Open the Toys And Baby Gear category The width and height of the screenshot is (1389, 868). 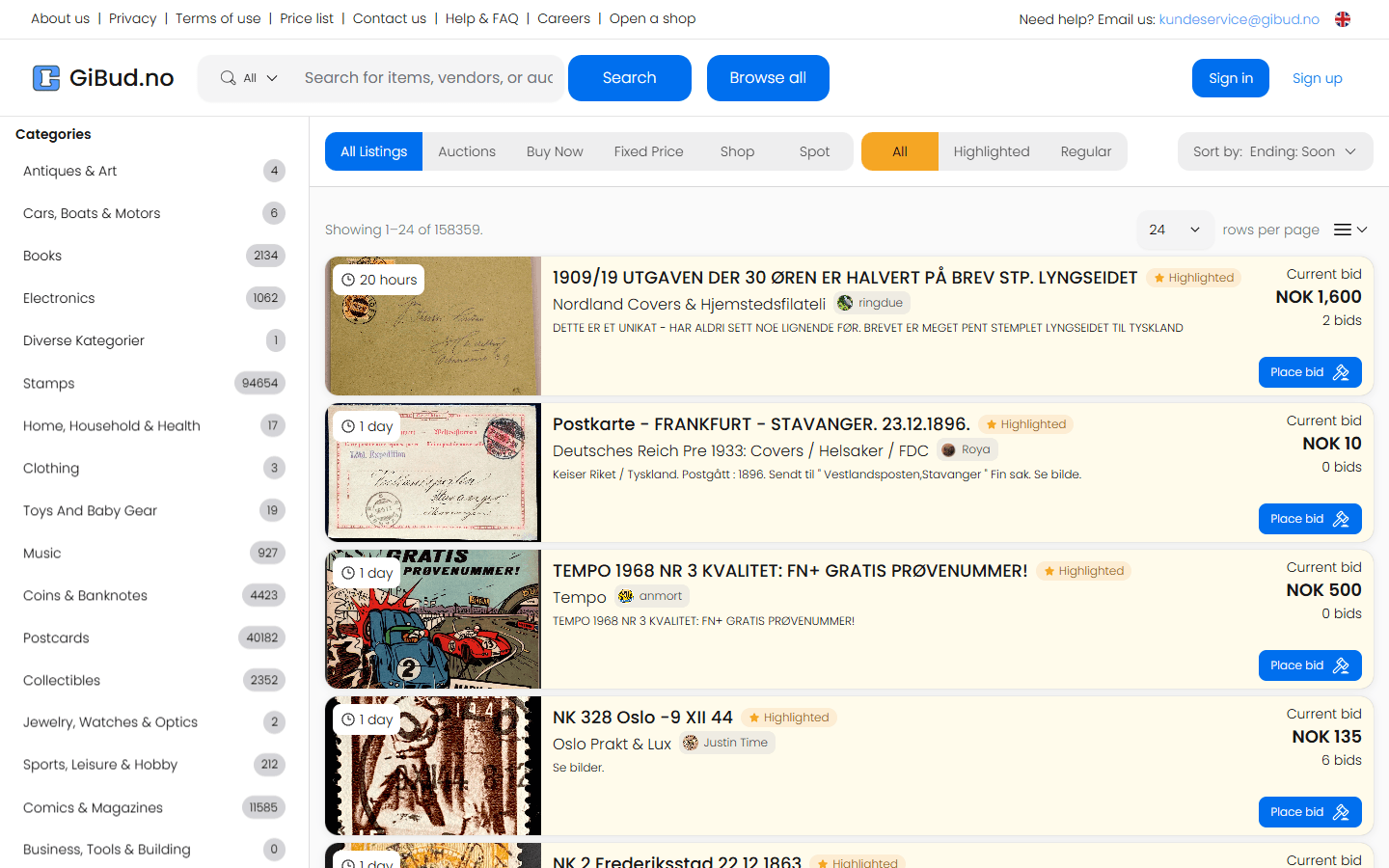click(x=154, y=510)
